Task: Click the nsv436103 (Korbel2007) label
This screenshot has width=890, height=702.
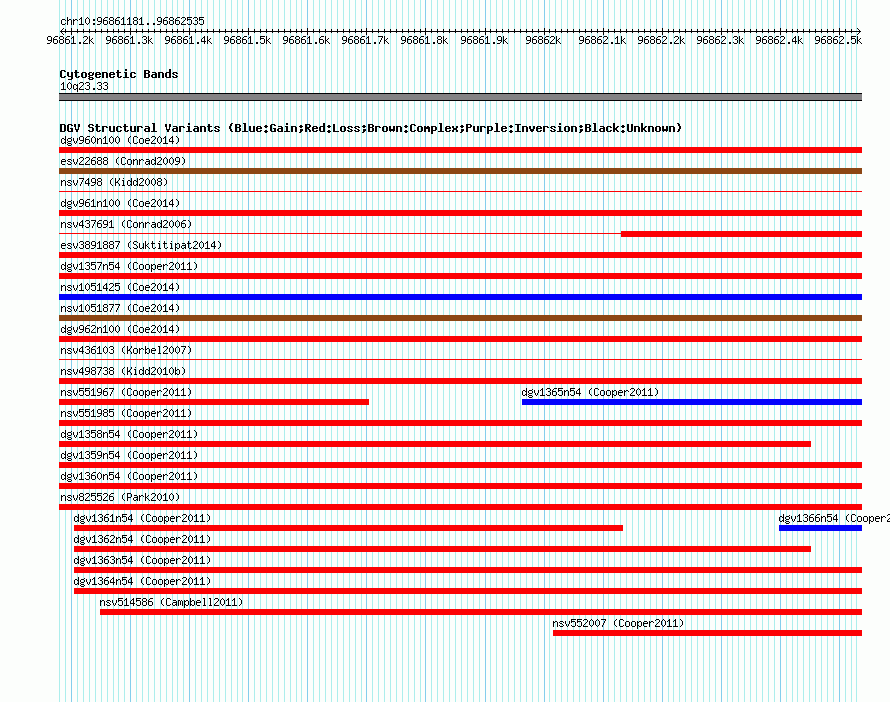Action: pos(126,350)
